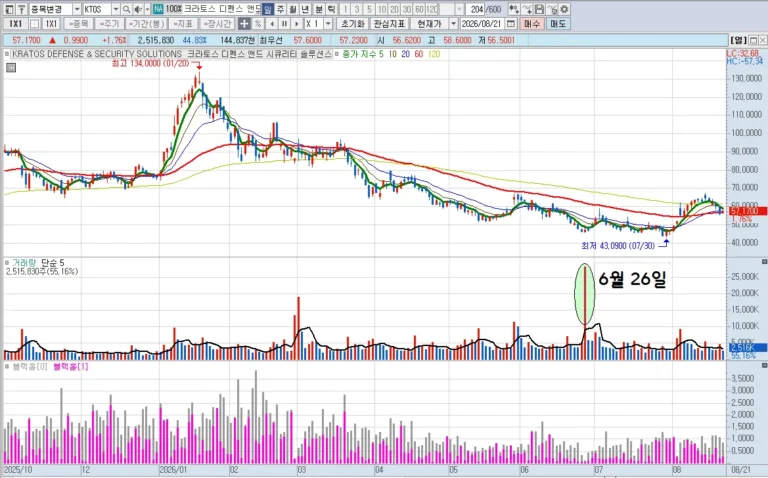Choose the 20 interval button
This screenshot has width=768, height=478.
tap(394, 9)
